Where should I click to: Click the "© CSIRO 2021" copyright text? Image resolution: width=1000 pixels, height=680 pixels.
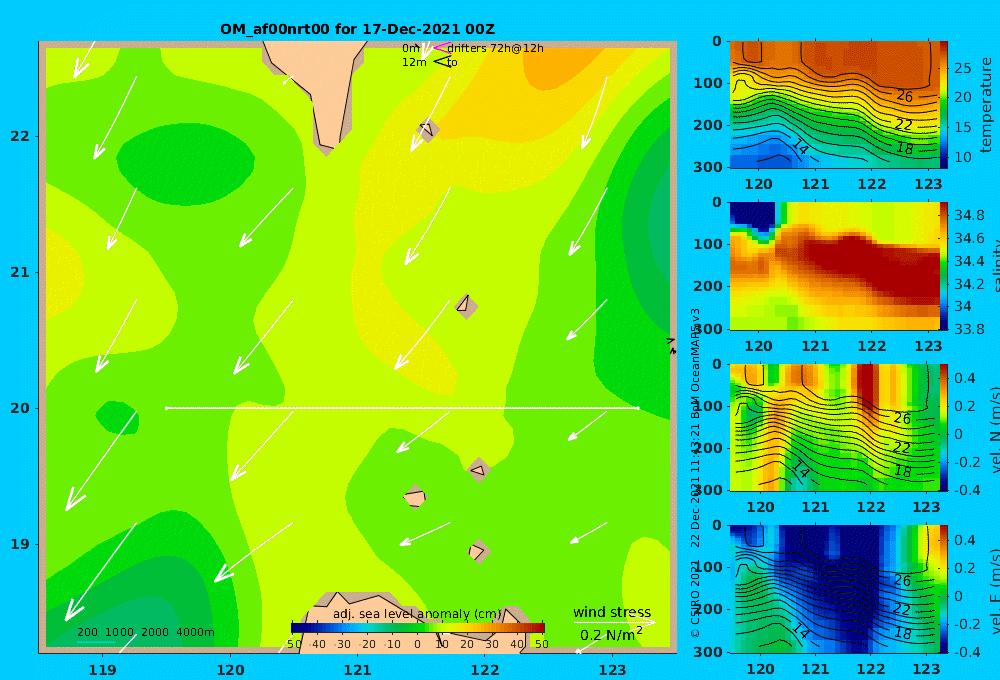695,598
